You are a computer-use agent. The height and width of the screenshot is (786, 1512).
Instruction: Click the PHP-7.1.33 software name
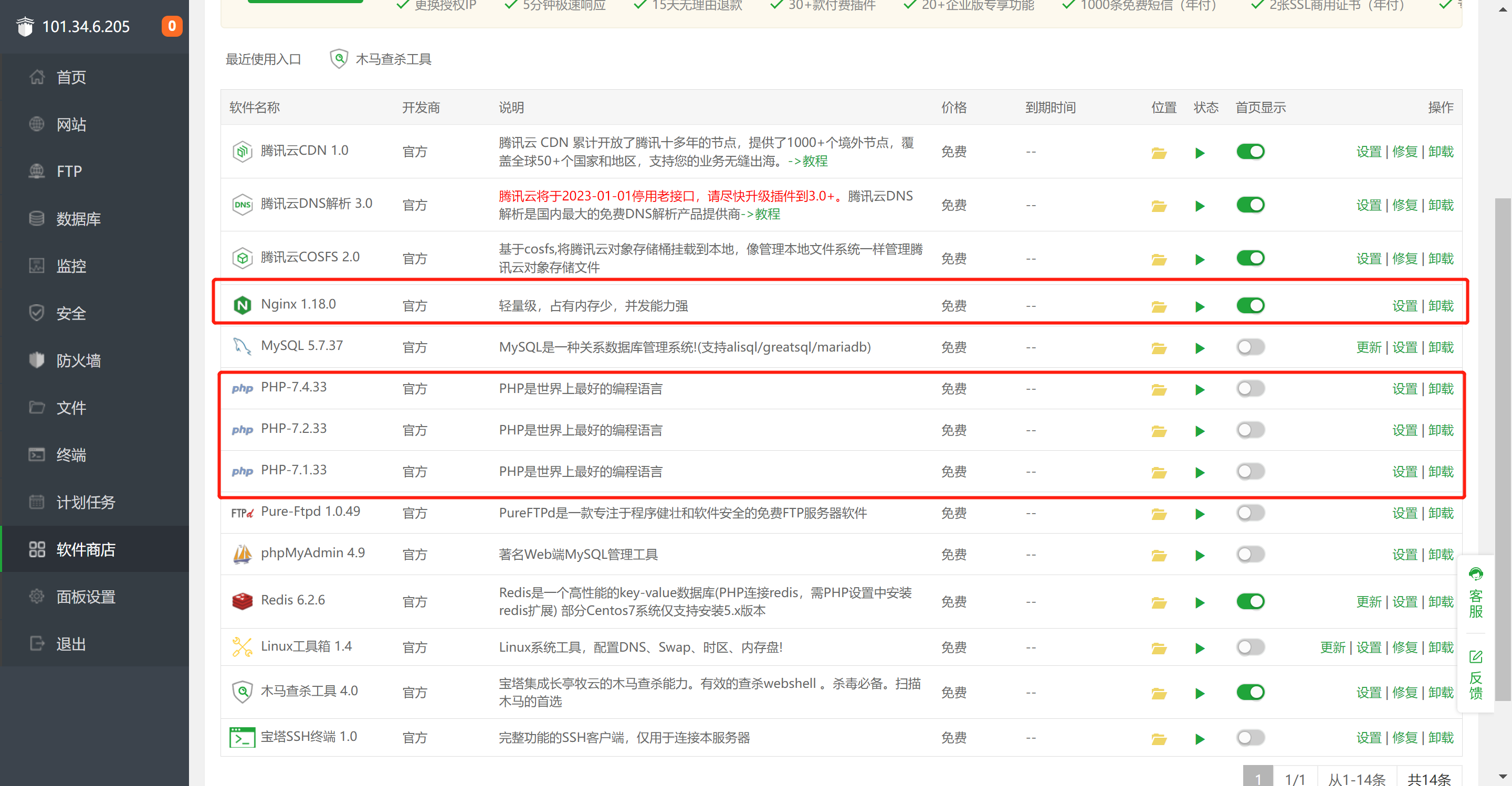[x=293, y=470]
